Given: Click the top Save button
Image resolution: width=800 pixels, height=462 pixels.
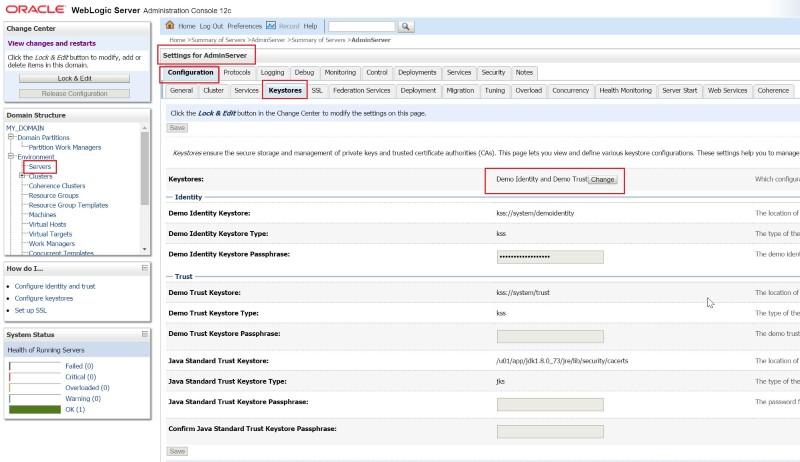Looking at the screenshot, I should [x=177, y=128].
